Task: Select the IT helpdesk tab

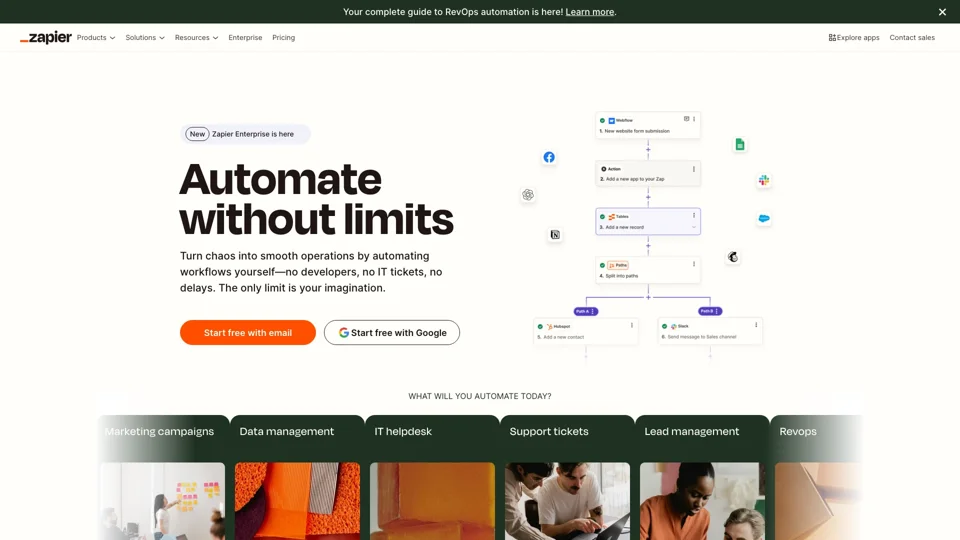Action: (403, 431)
